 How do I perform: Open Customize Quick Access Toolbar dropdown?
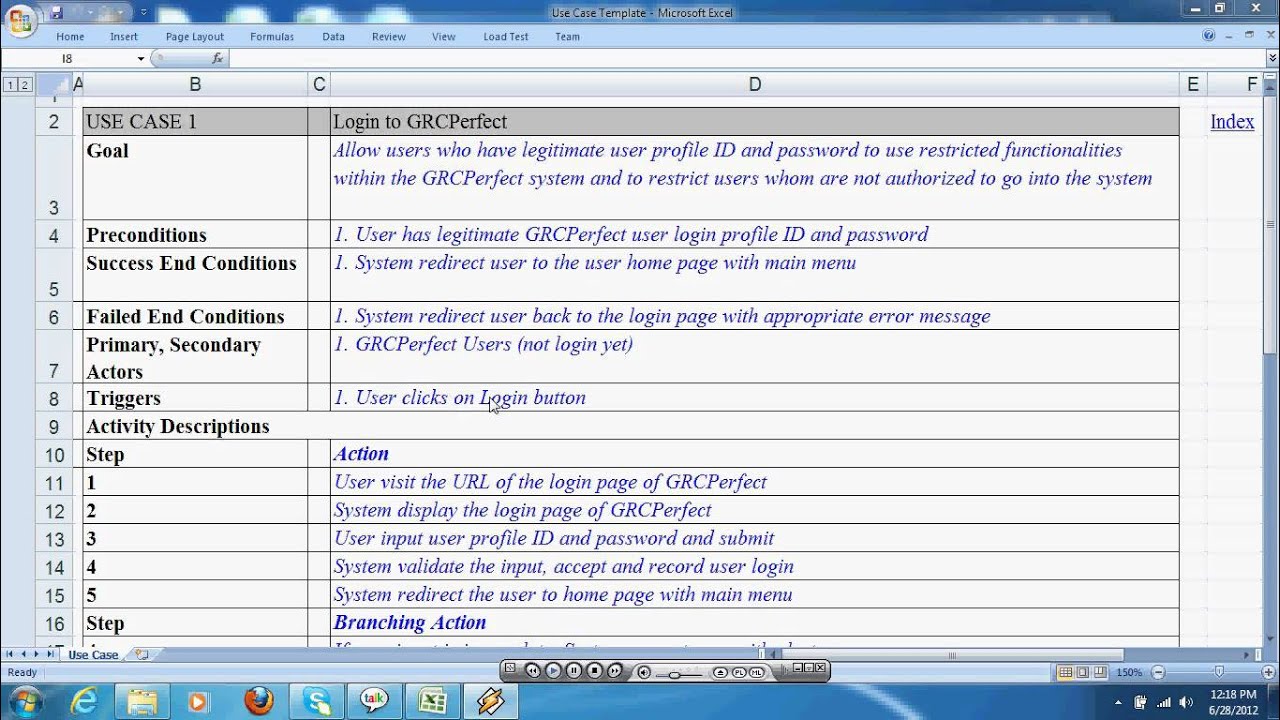pos(144,13)
